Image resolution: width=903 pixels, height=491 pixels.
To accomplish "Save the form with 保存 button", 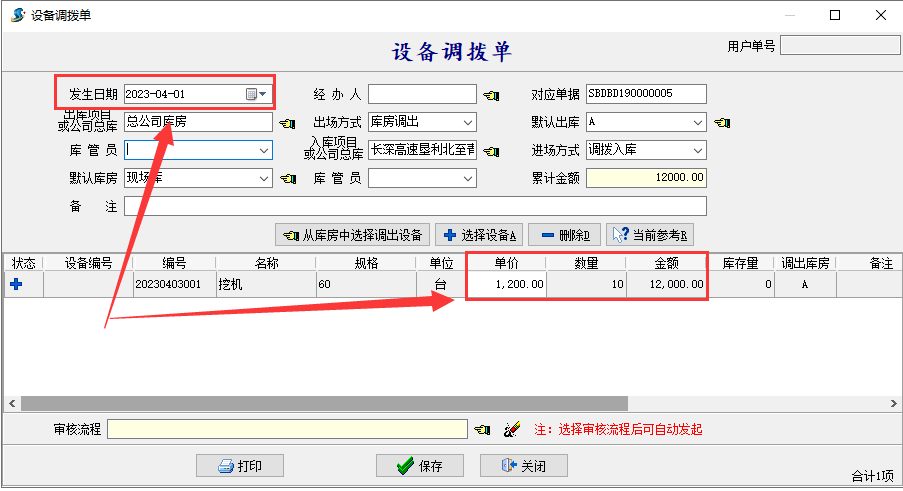I will (x=419, y=466).
